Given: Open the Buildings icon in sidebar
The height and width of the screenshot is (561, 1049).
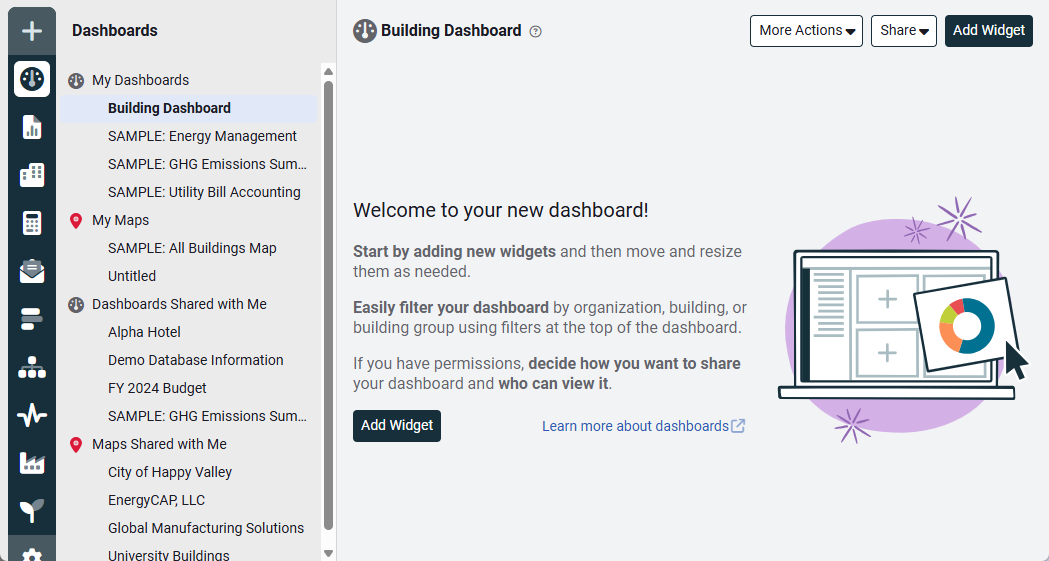Looking at the screenshot, I should [32, 175].
